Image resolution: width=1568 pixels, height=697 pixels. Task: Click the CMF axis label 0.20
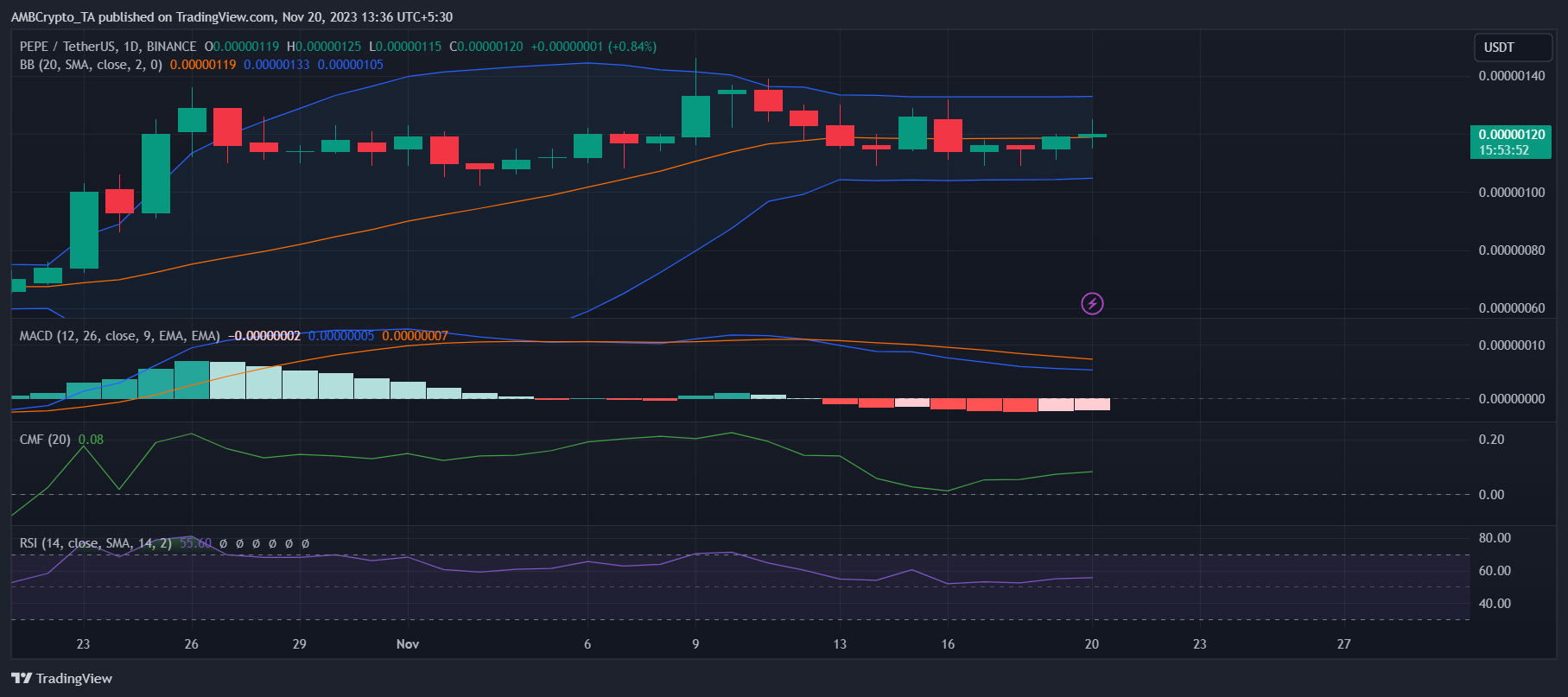[x=1491, y=440]
